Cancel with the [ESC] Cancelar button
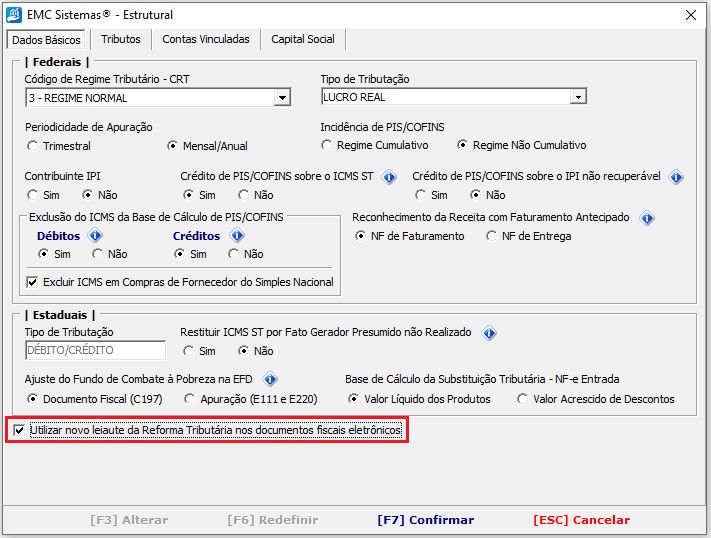The width and height of the screenshot is (711, 538). [582, 520]
